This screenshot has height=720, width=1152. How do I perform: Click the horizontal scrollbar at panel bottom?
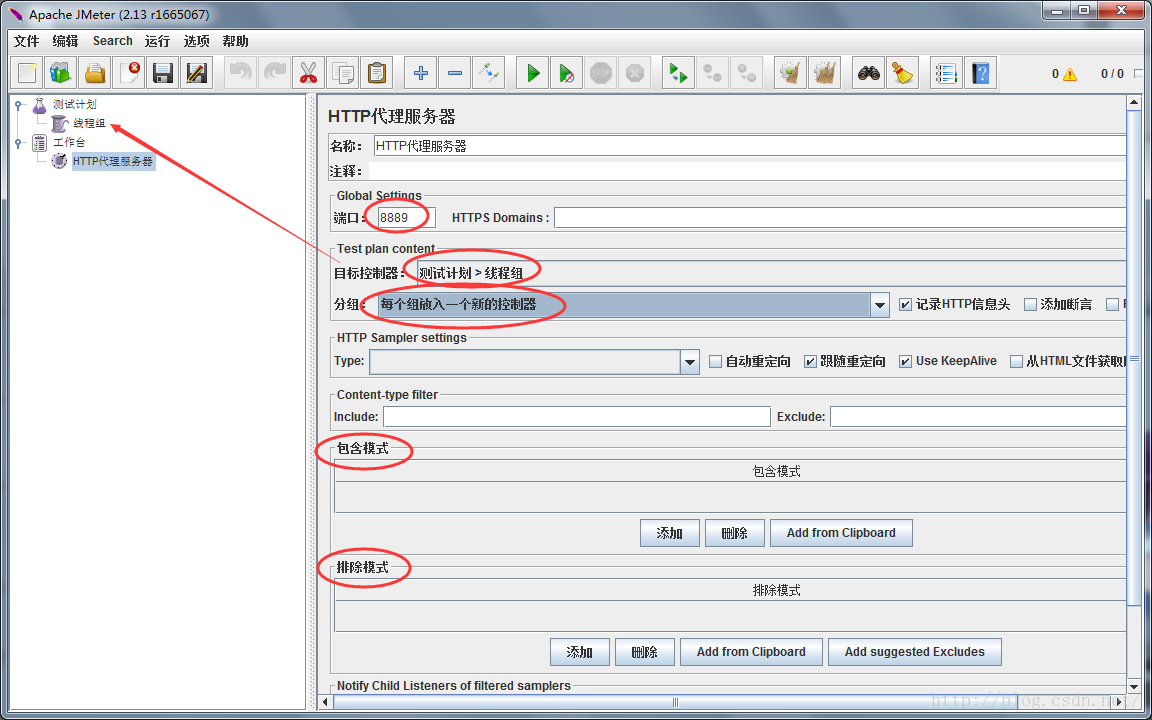(x=676, y=702)
